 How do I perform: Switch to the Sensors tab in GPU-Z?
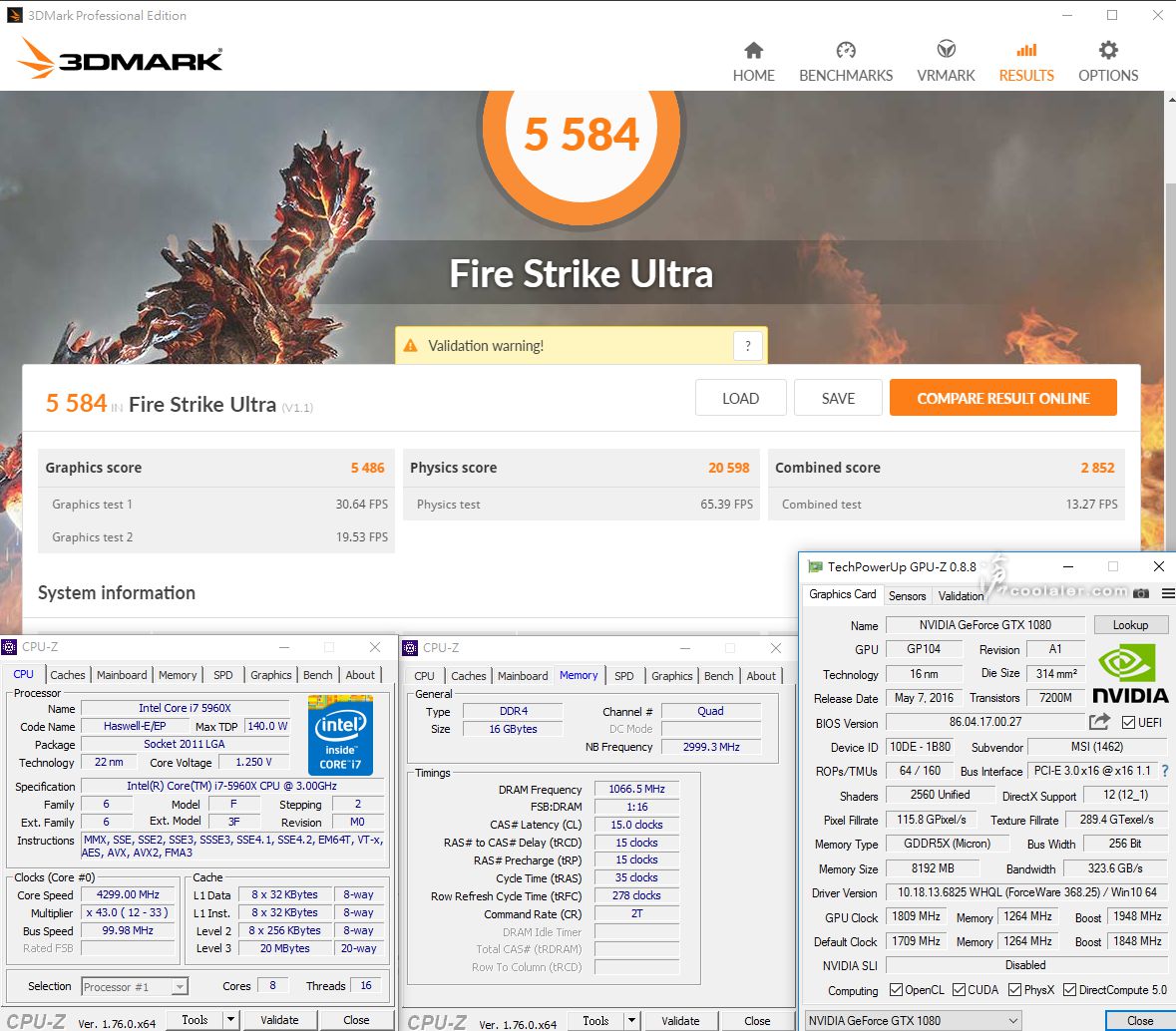907,596
